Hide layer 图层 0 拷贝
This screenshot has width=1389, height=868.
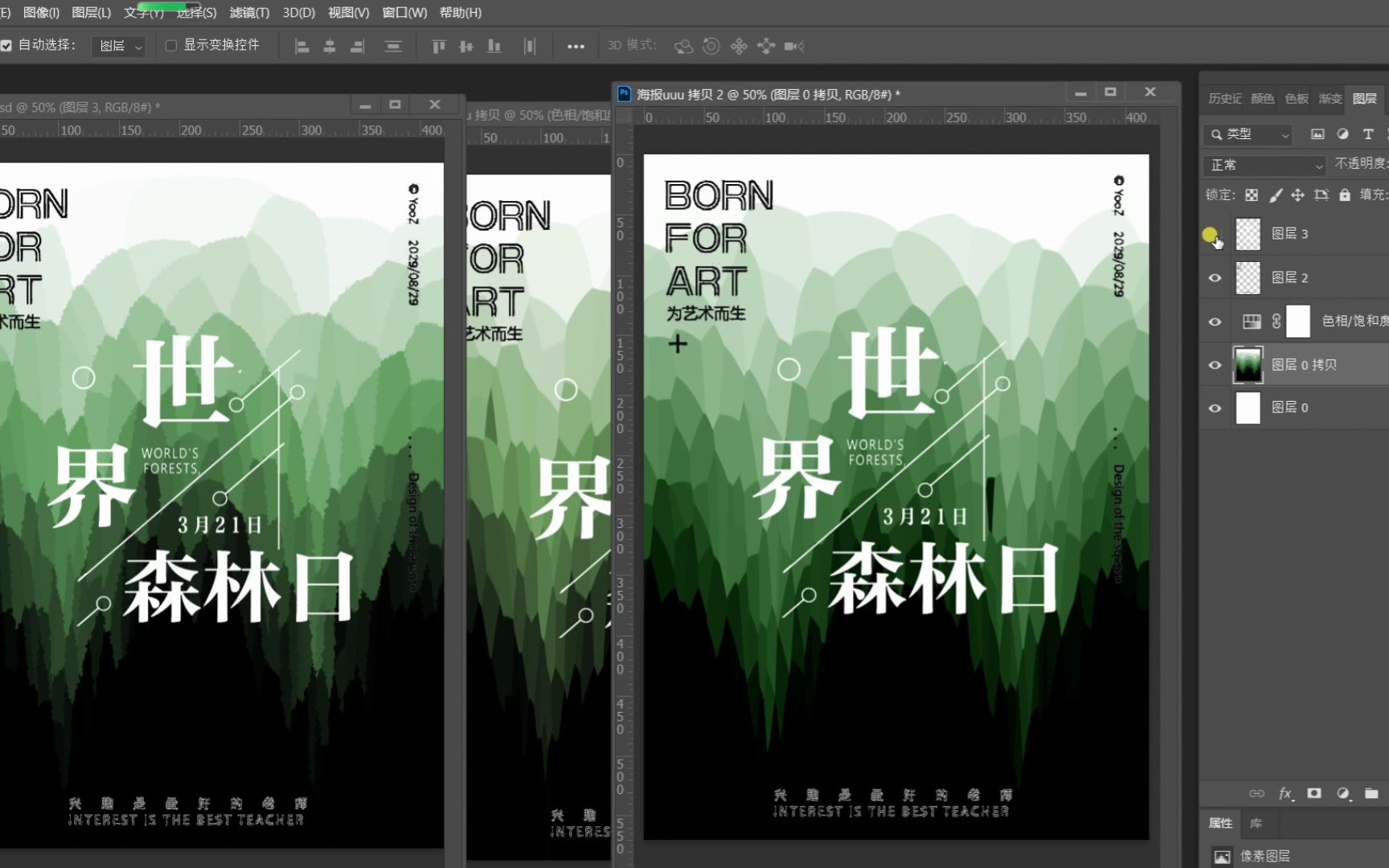1215,365
